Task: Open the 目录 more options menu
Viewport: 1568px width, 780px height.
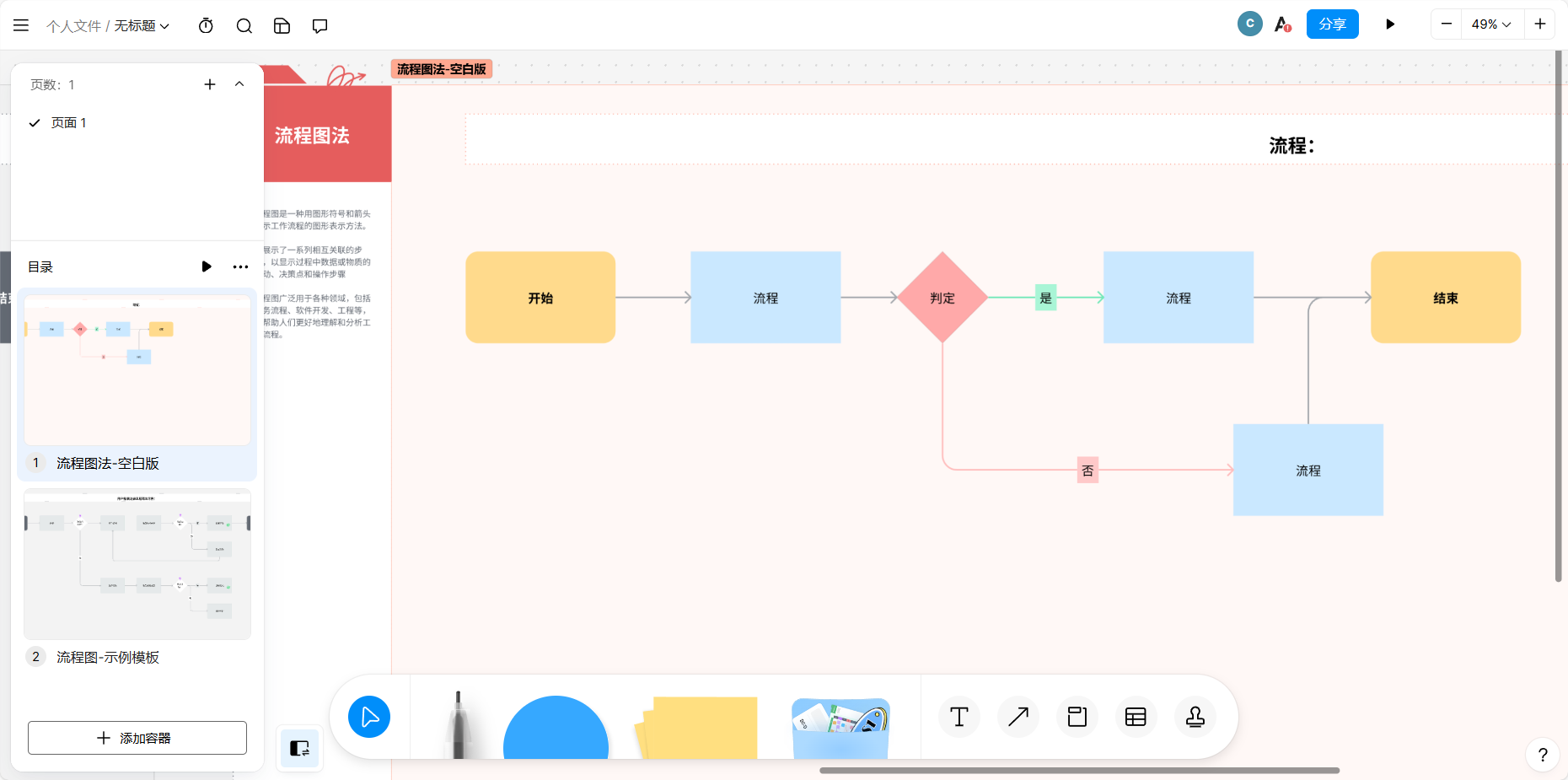Action: (240, 266)
